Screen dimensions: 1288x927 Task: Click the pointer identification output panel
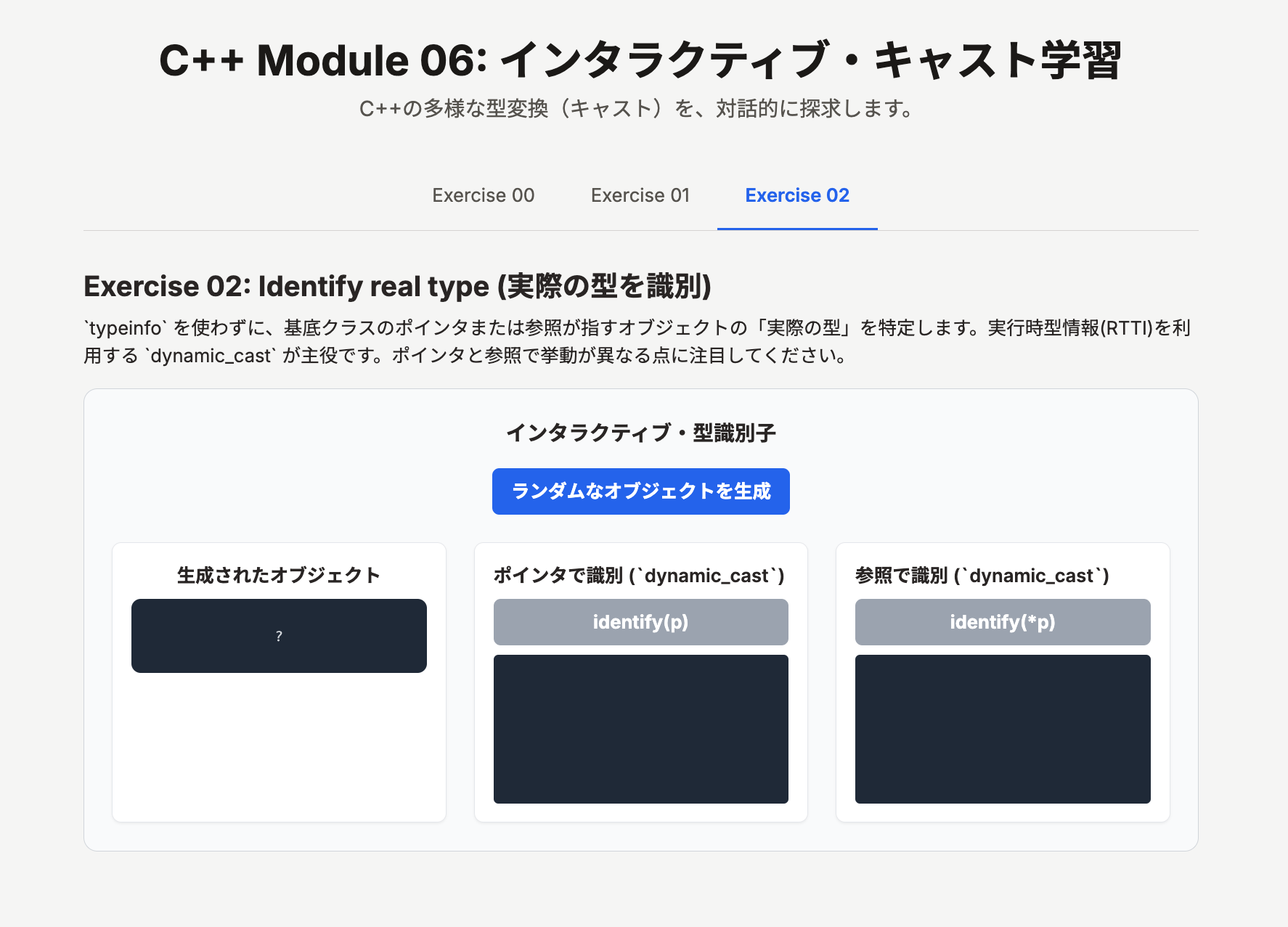coord(641,729)
